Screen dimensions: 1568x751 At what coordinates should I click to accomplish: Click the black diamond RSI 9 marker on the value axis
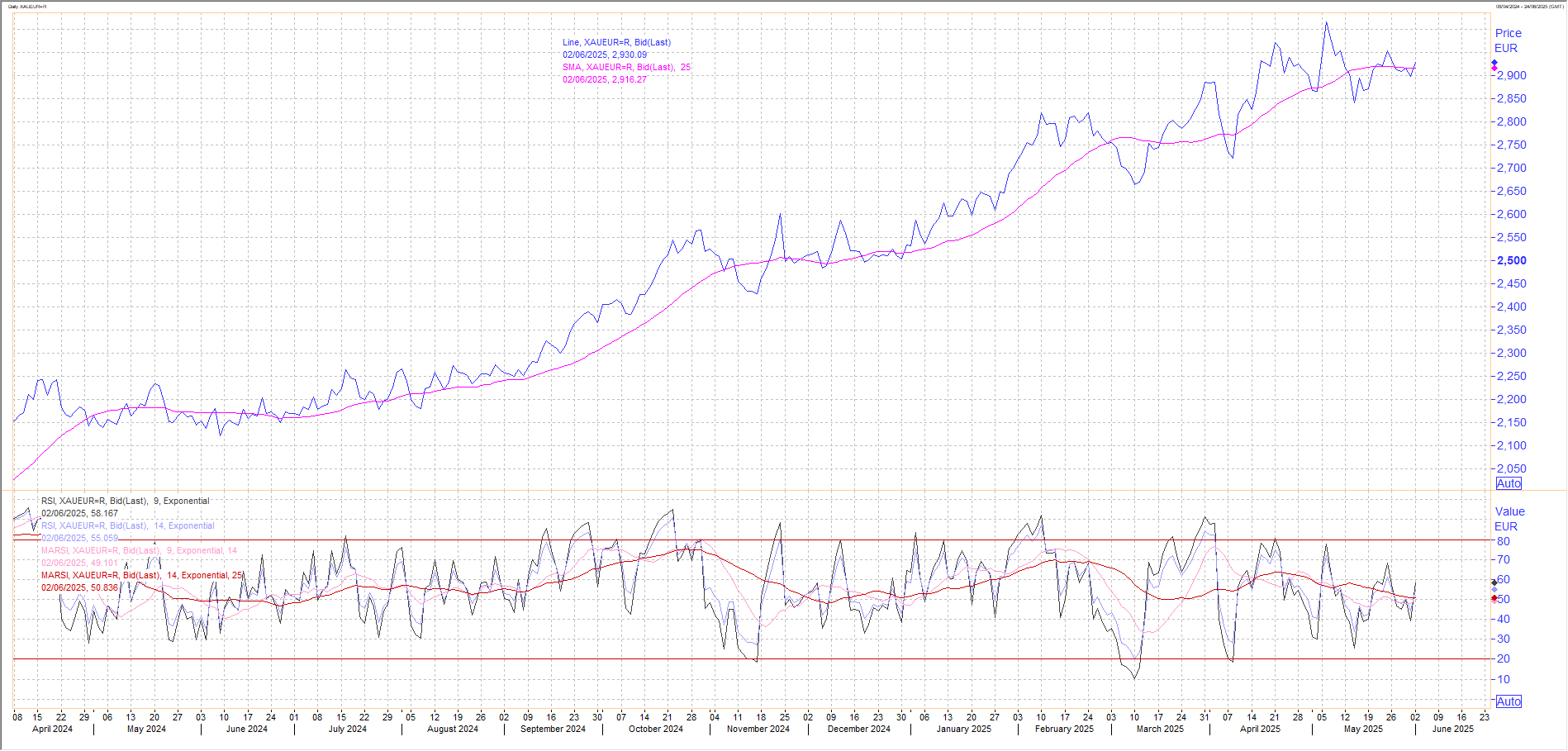[x=1494, y=582]
